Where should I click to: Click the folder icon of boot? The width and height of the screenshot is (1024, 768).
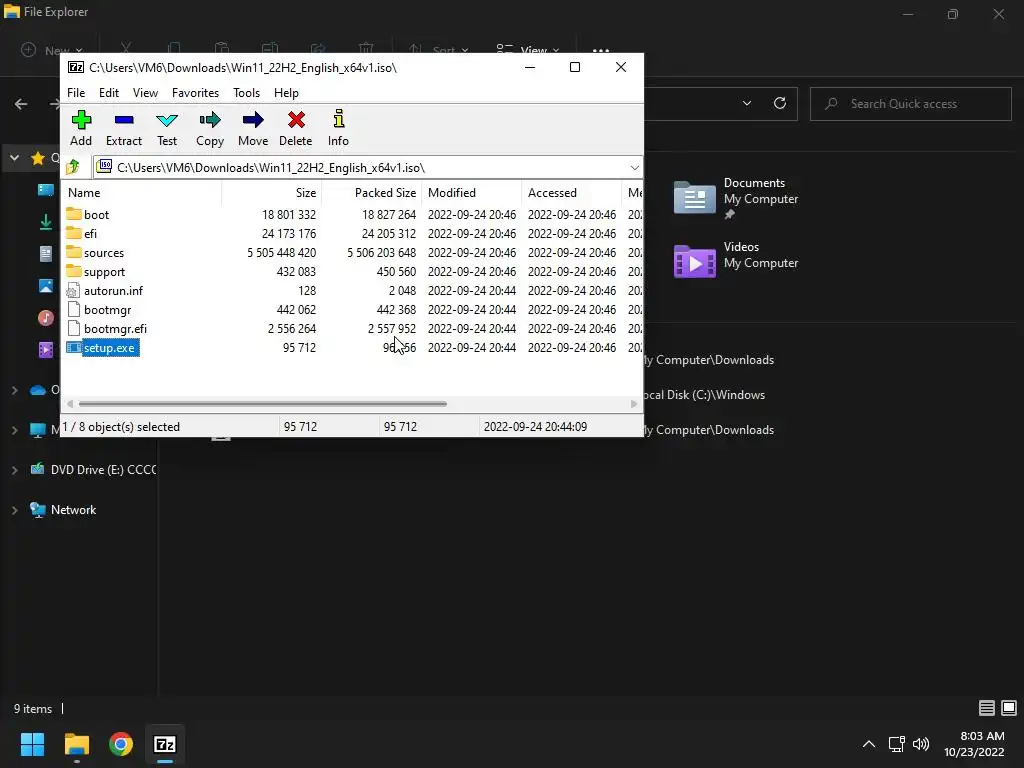tap(74, 214)
